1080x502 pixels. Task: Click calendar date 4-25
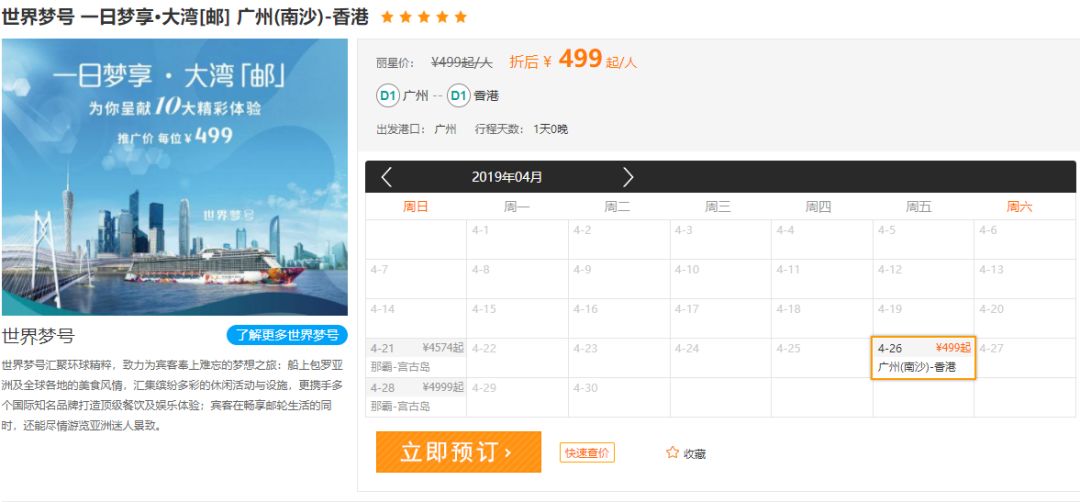click(822, 357)
